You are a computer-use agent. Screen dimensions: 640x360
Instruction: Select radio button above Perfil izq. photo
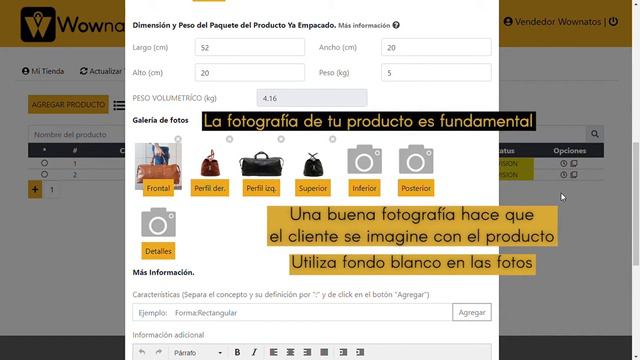[281, 139]
